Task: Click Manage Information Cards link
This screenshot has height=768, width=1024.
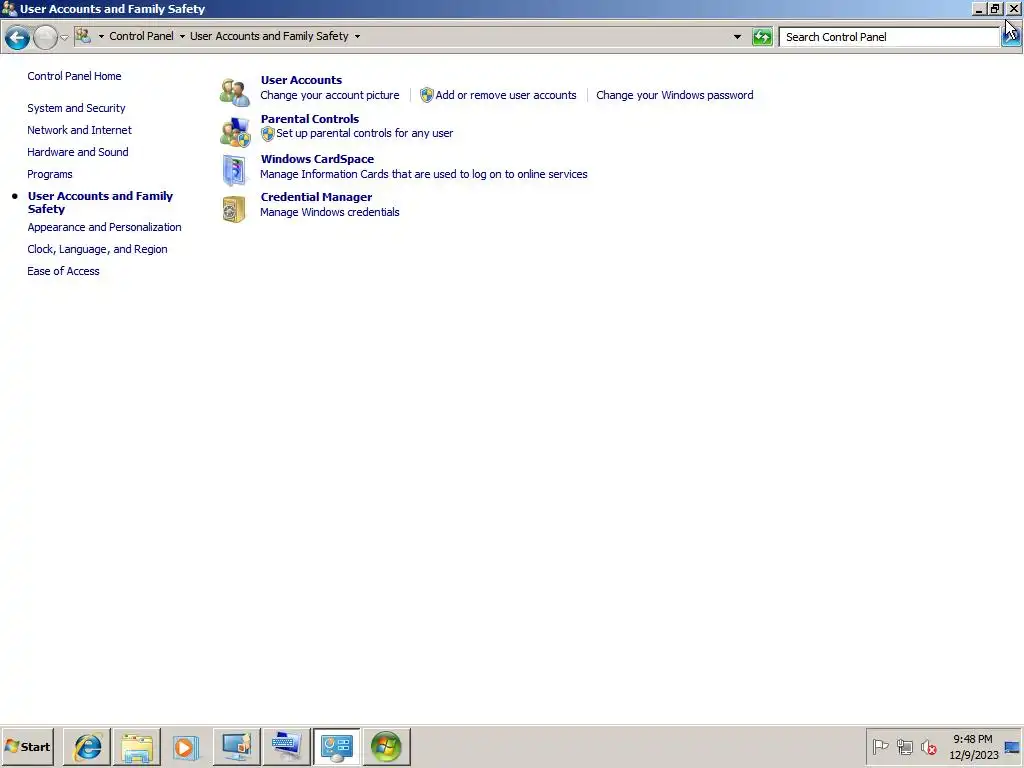Action: coord(424,174)
